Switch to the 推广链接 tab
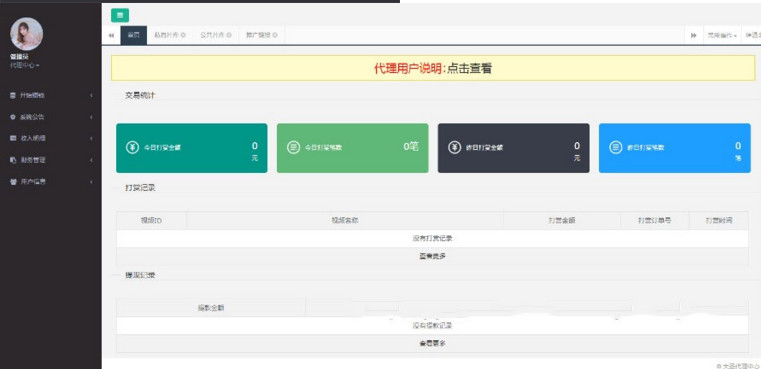The height and width of the screenshot is (369, 761). point(262,35)
